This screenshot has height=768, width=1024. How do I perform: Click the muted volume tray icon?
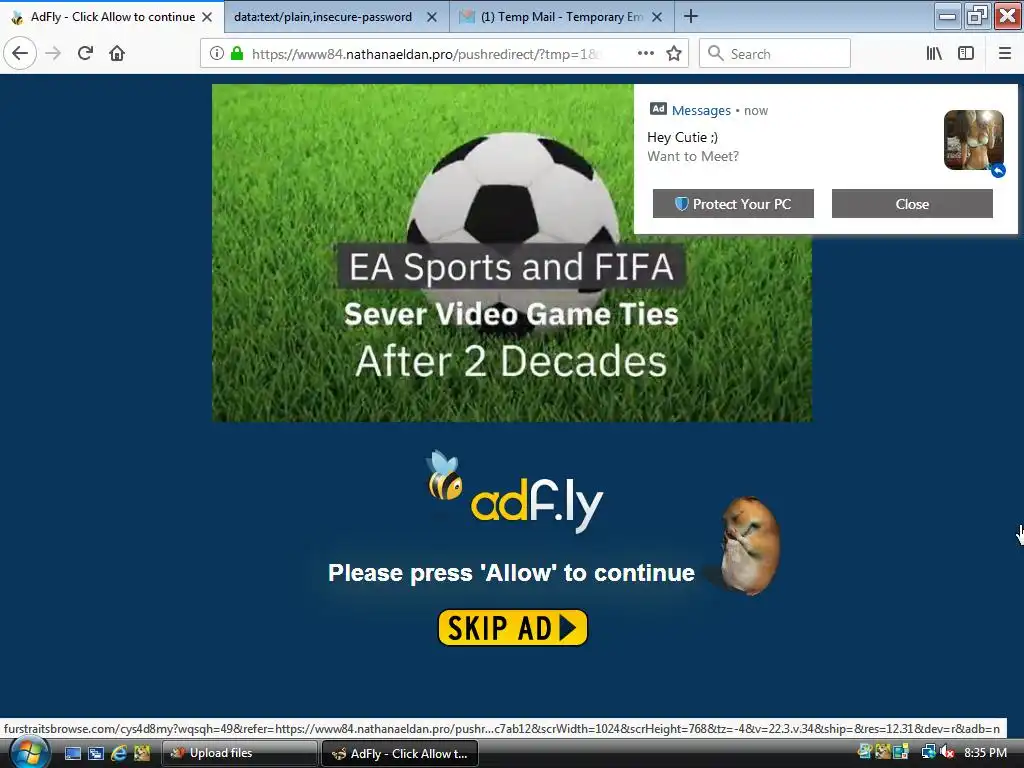[x=947, y=752]
